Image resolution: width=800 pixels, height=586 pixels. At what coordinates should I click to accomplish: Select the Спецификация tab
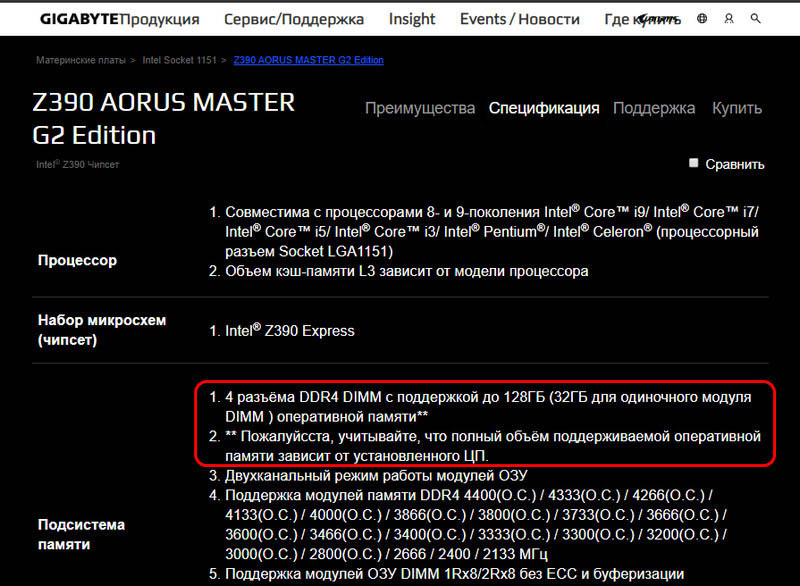[x=544, y=108]
